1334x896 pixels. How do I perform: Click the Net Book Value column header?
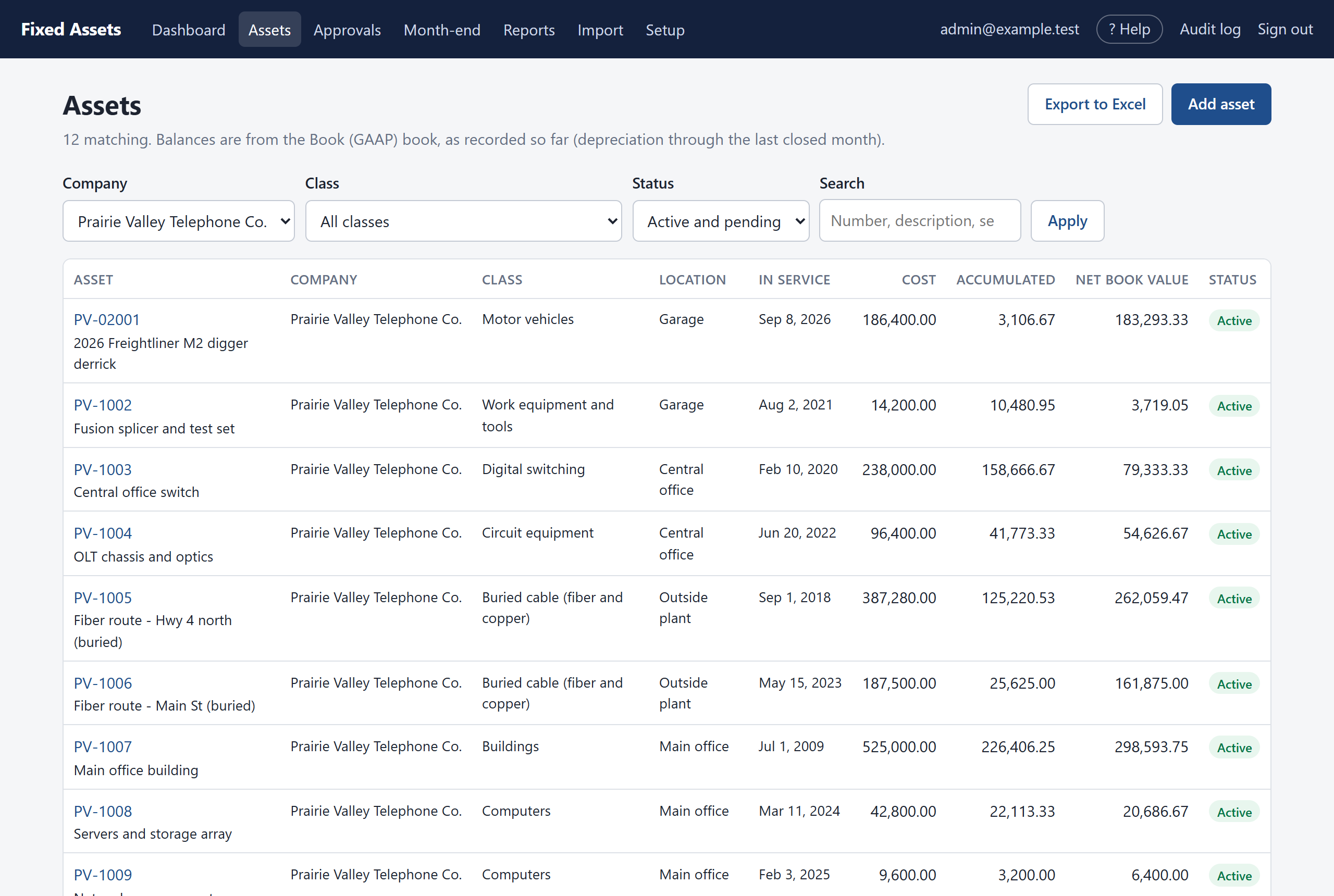point(1132,279)
